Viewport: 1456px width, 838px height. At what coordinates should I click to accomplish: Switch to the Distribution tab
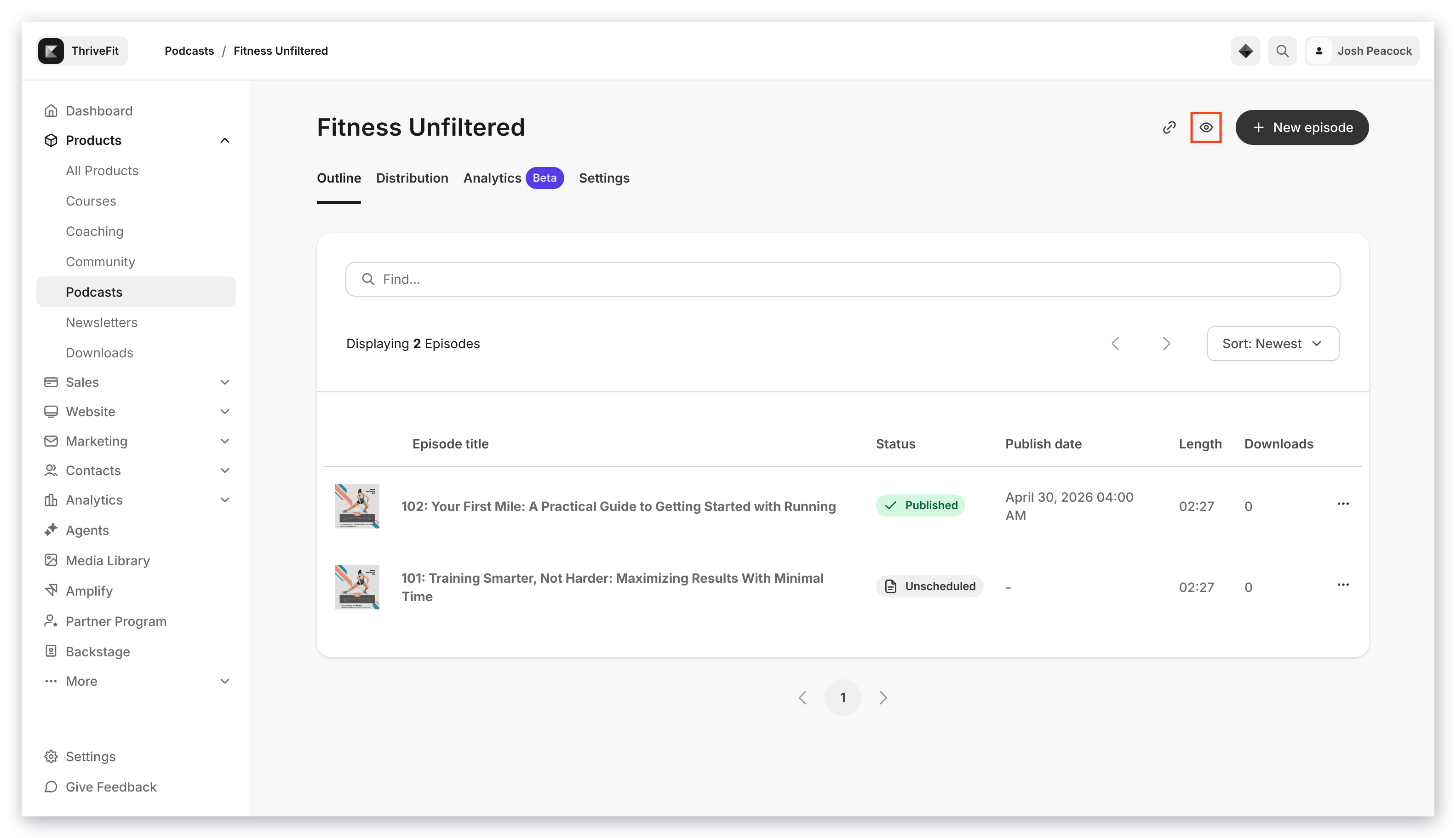point(412,178)
